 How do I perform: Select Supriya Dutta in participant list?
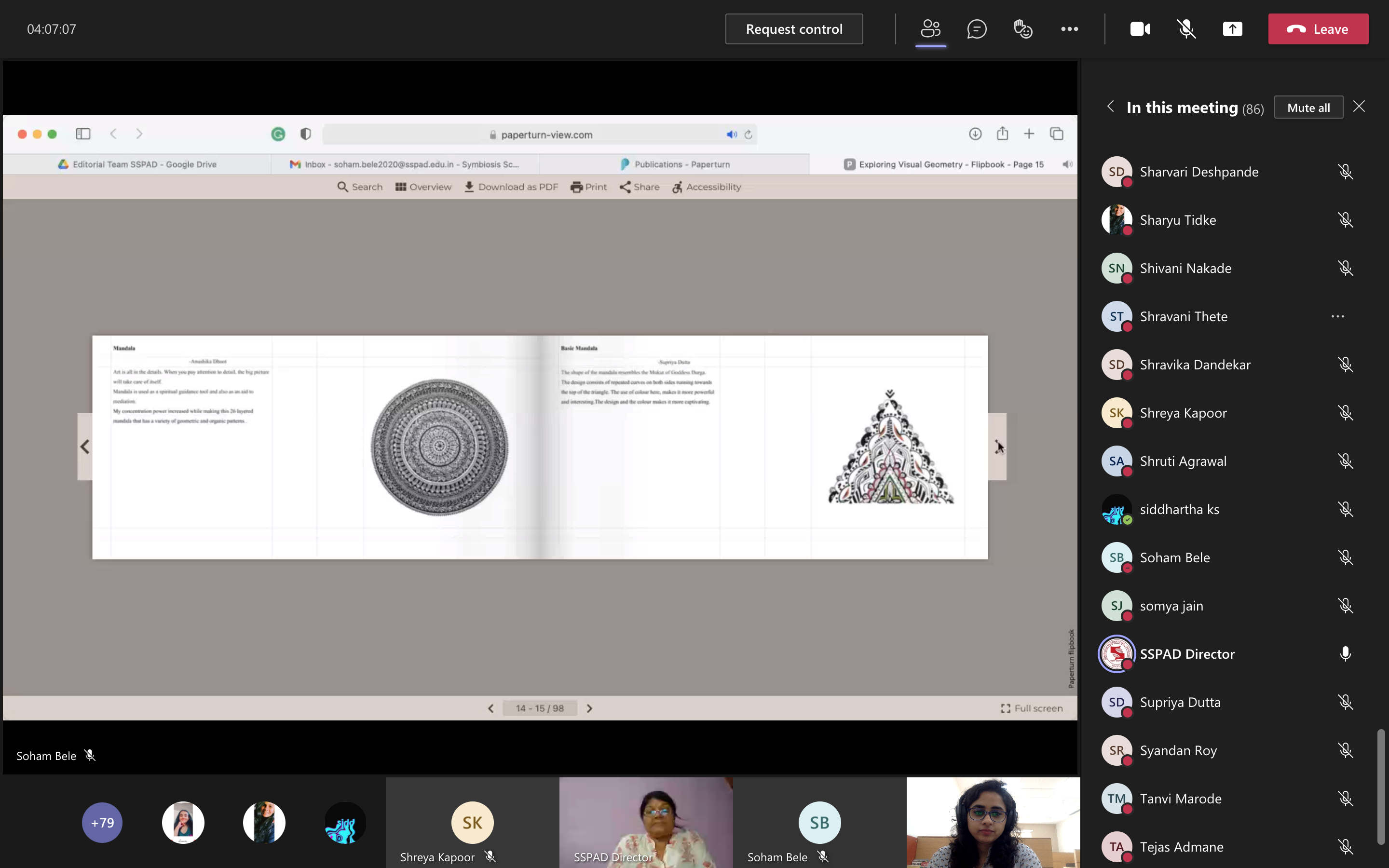[x=1180, y=702]
